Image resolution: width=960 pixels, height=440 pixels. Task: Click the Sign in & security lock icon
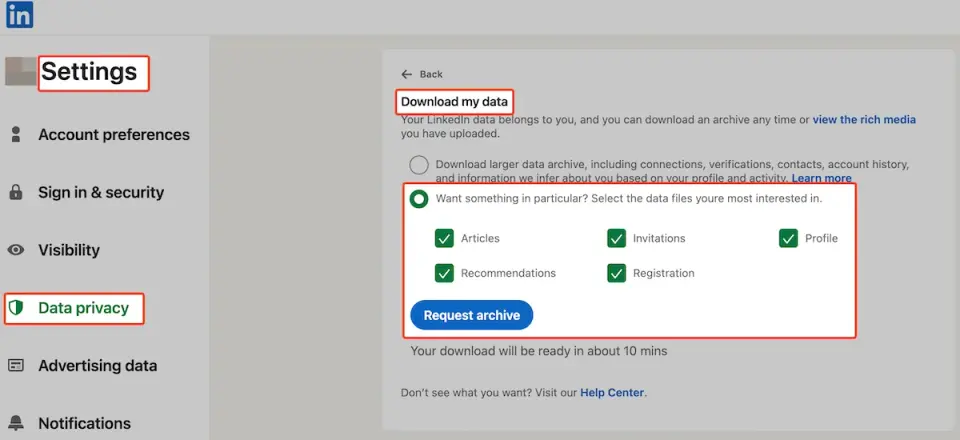tap(16, 192)
